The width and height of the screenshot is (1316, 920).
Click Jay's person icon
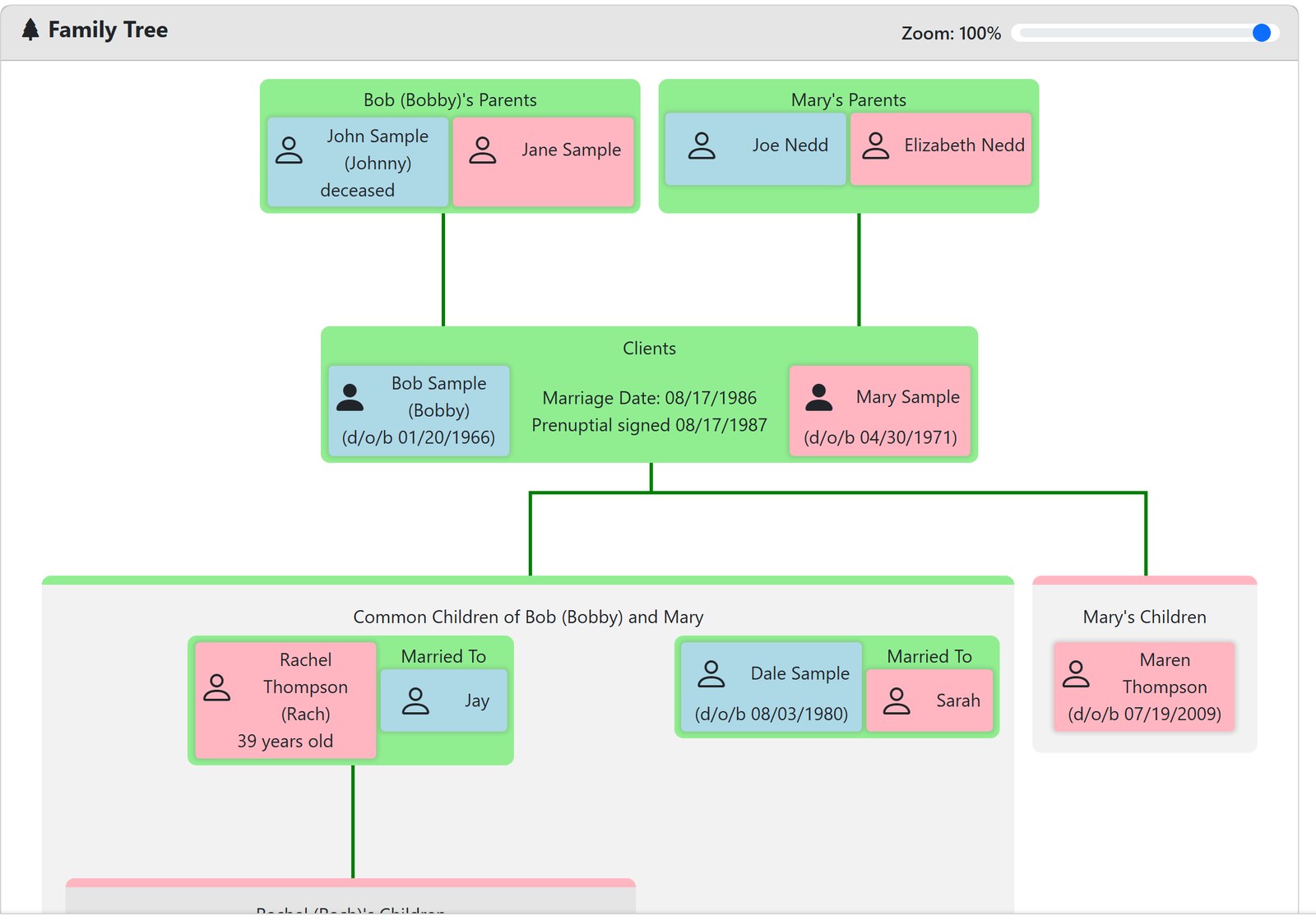[x=416, y=700]
